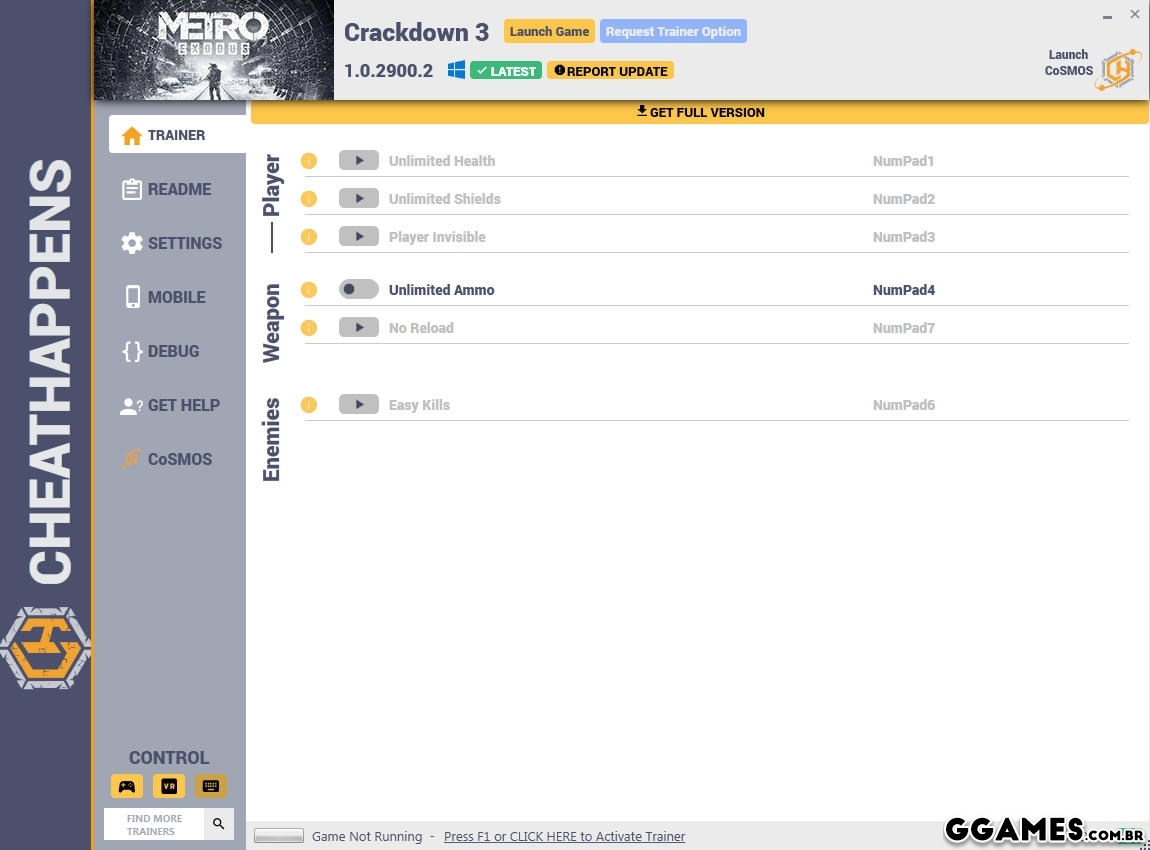Click info icon beside Unlimited Health

tap(309, 161)
